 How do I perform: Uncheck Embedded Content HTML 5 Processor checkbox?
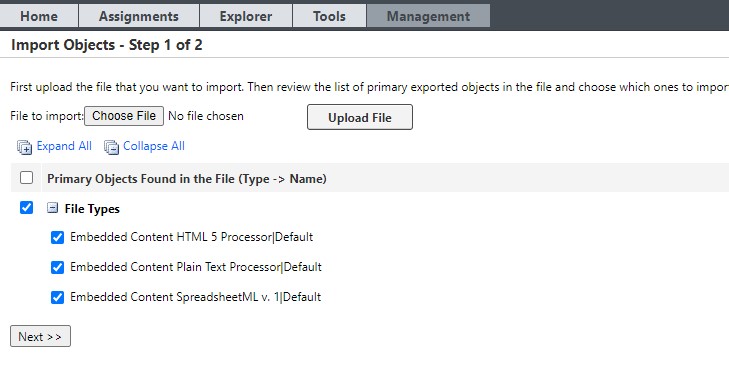coord(57,238)
